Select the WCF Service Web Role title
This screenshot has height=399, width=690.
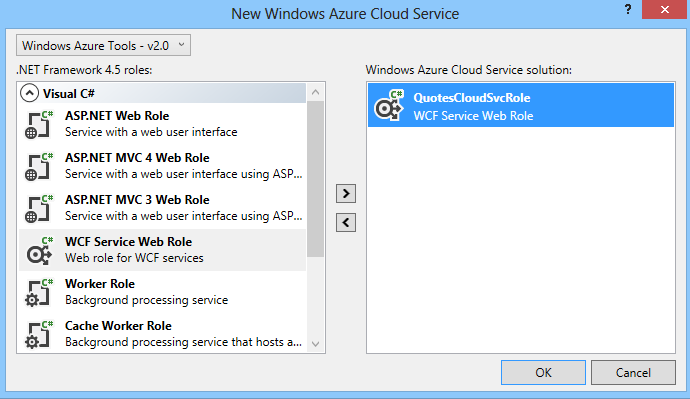[128, 242]
